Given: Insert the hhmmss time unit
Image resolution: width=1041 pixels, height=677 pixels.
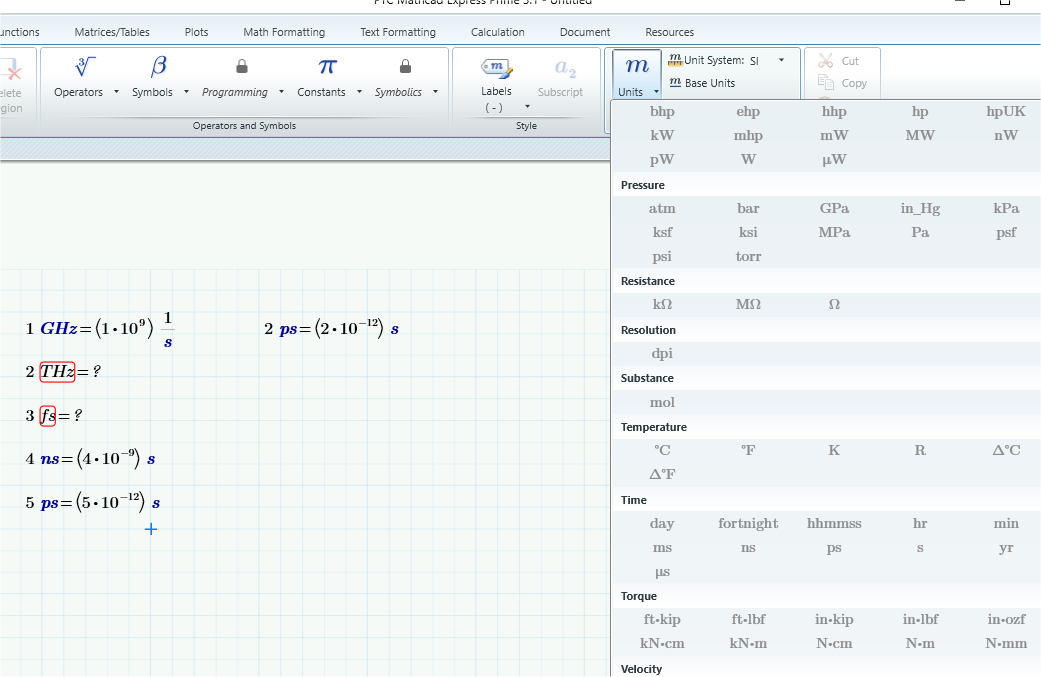Looking at the screenshot, I should [x=834, y=523].
